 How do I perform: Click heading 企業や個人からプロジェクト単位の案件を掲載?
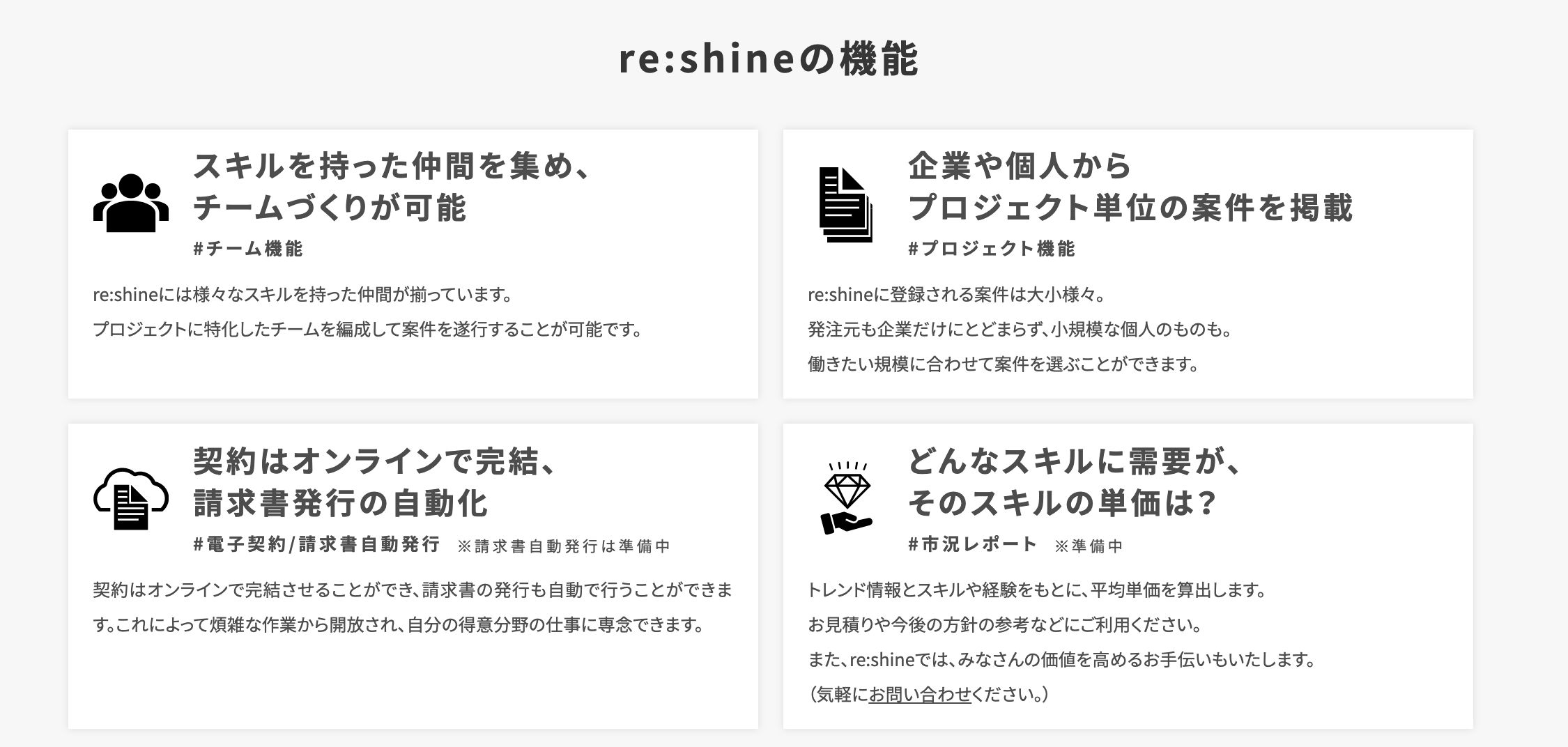click(1130, 187)
